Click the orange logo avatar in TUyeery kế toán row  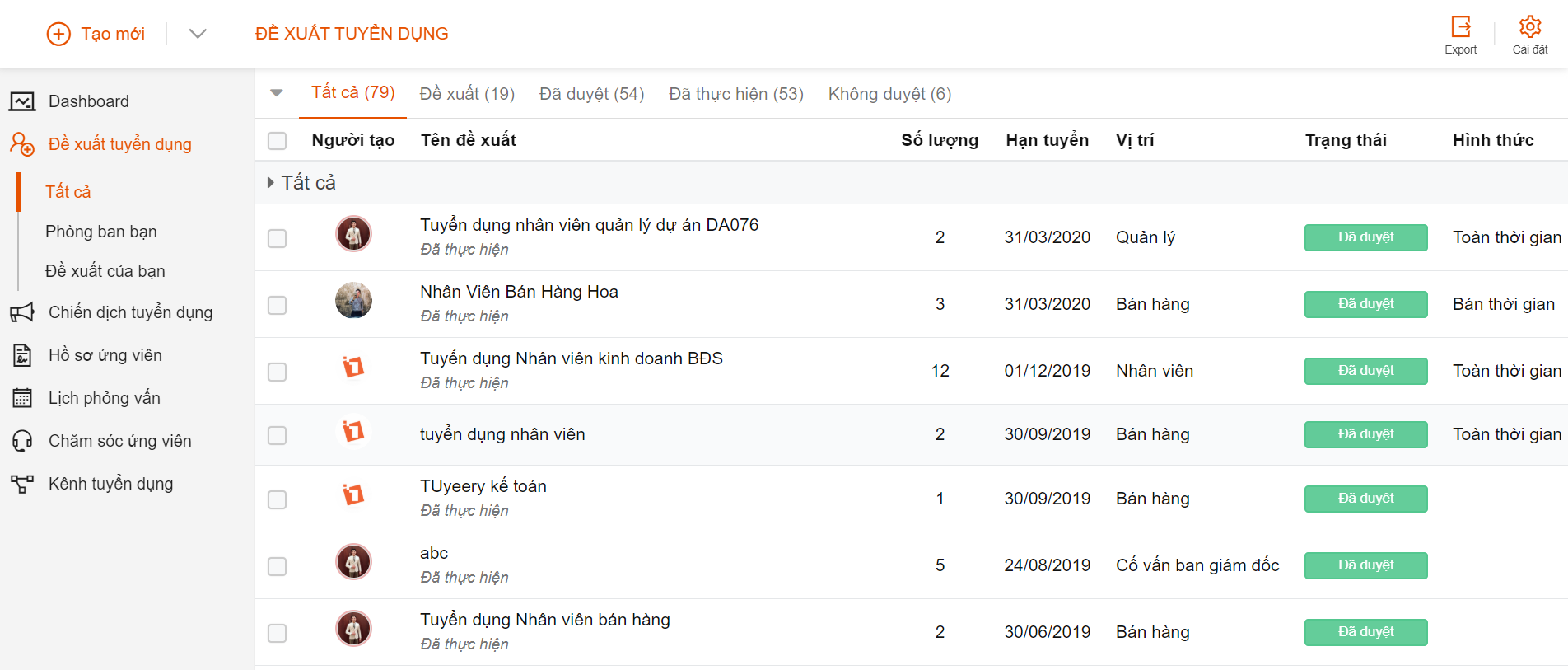pyautogui.click(x=353, y=494)
